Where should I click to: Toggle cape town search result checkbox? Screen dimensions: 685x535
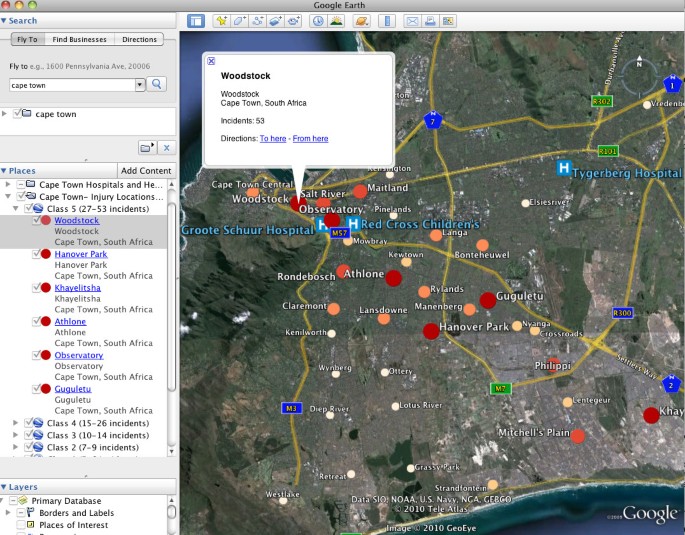coord(17,114)
